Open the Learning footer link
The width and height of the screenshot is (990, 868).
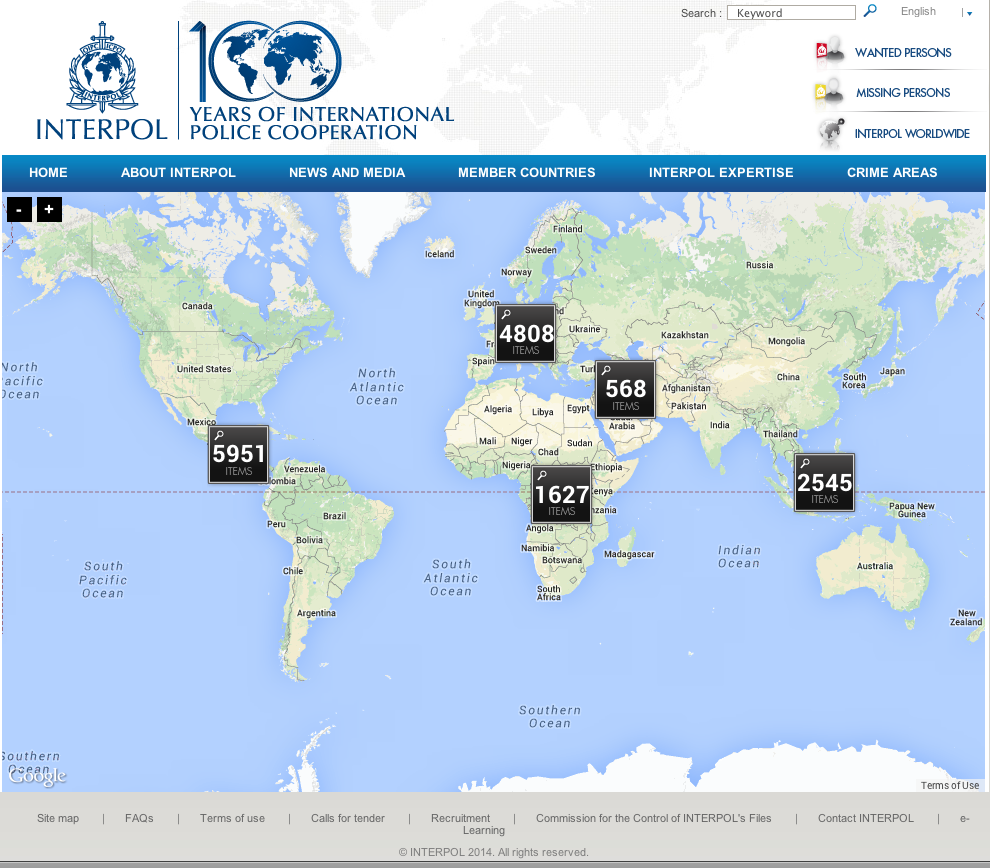[484, 831]
